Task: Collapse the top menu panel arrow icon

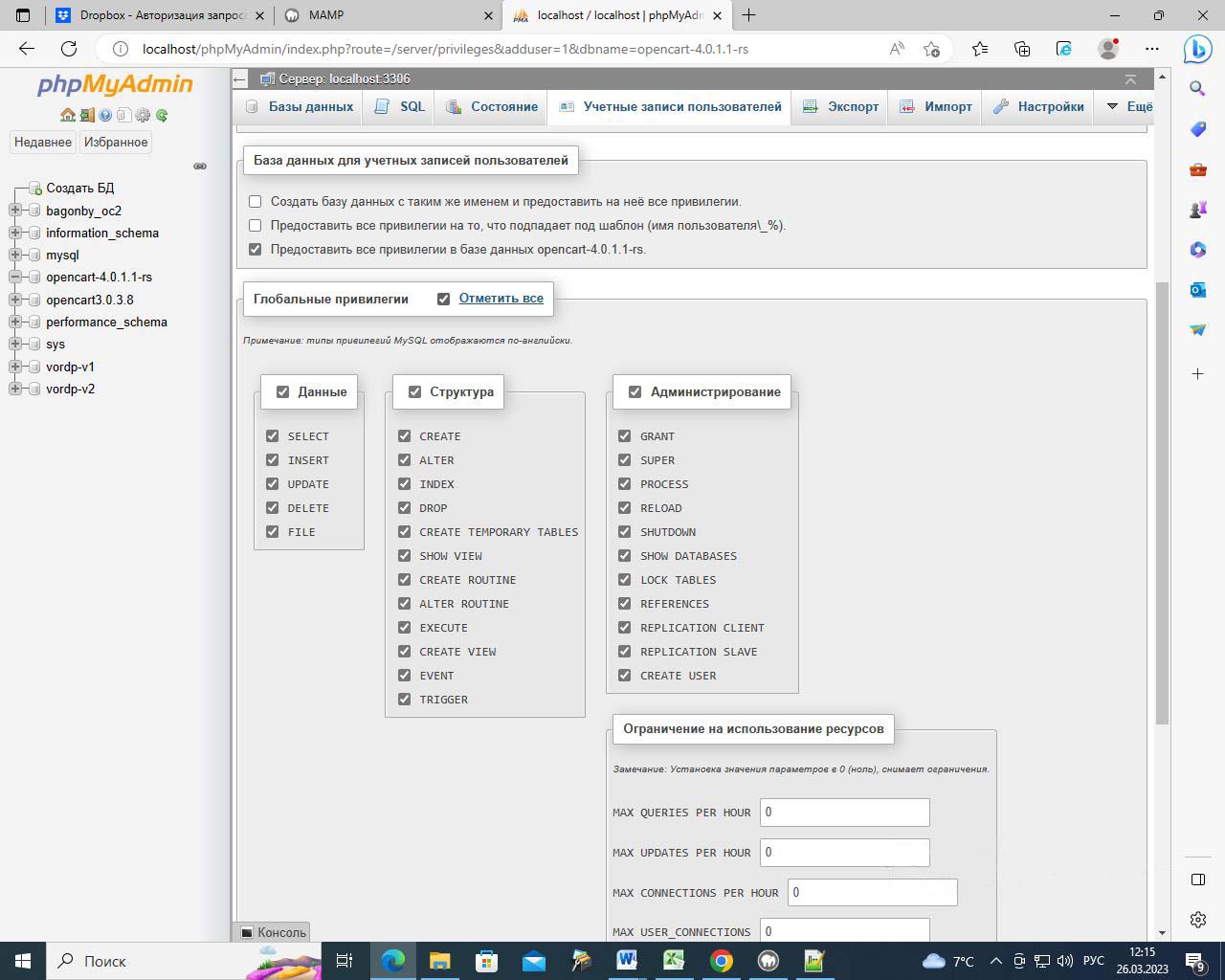Action: pos(1130,79)
